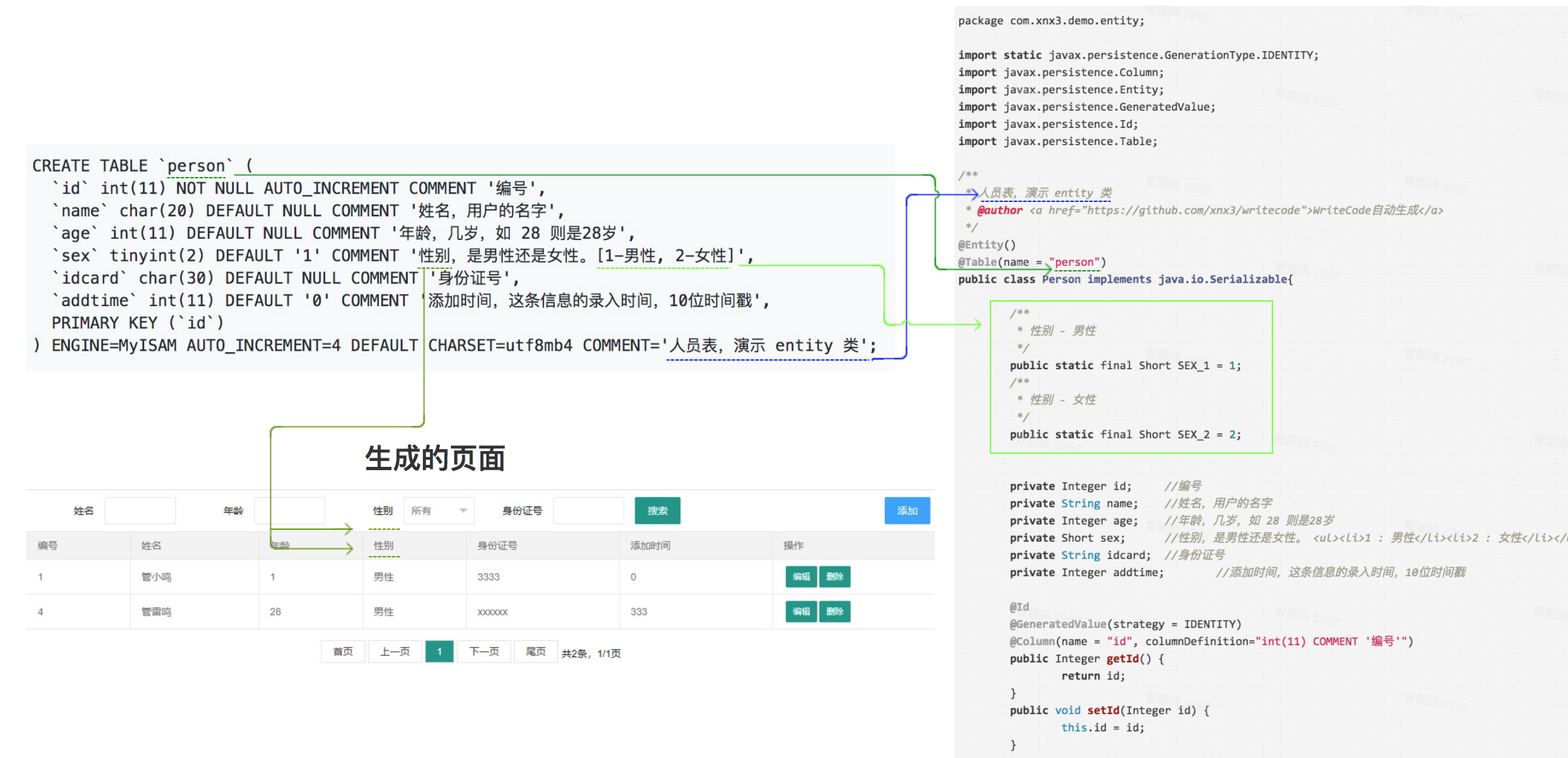Viewport: 1568px width, 758px height.
Task: Click the @GeneratedValue annotation line
Action: pos(1125,624)
